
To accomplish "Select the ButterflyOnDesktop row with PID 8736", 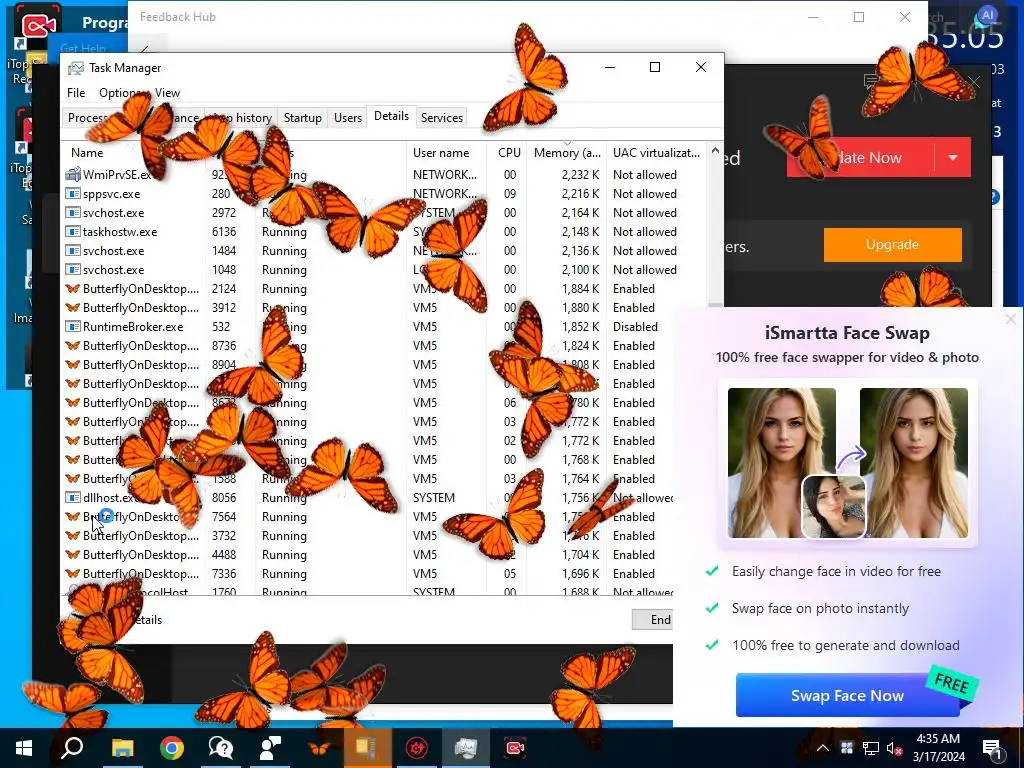I will tap(384, 345).
